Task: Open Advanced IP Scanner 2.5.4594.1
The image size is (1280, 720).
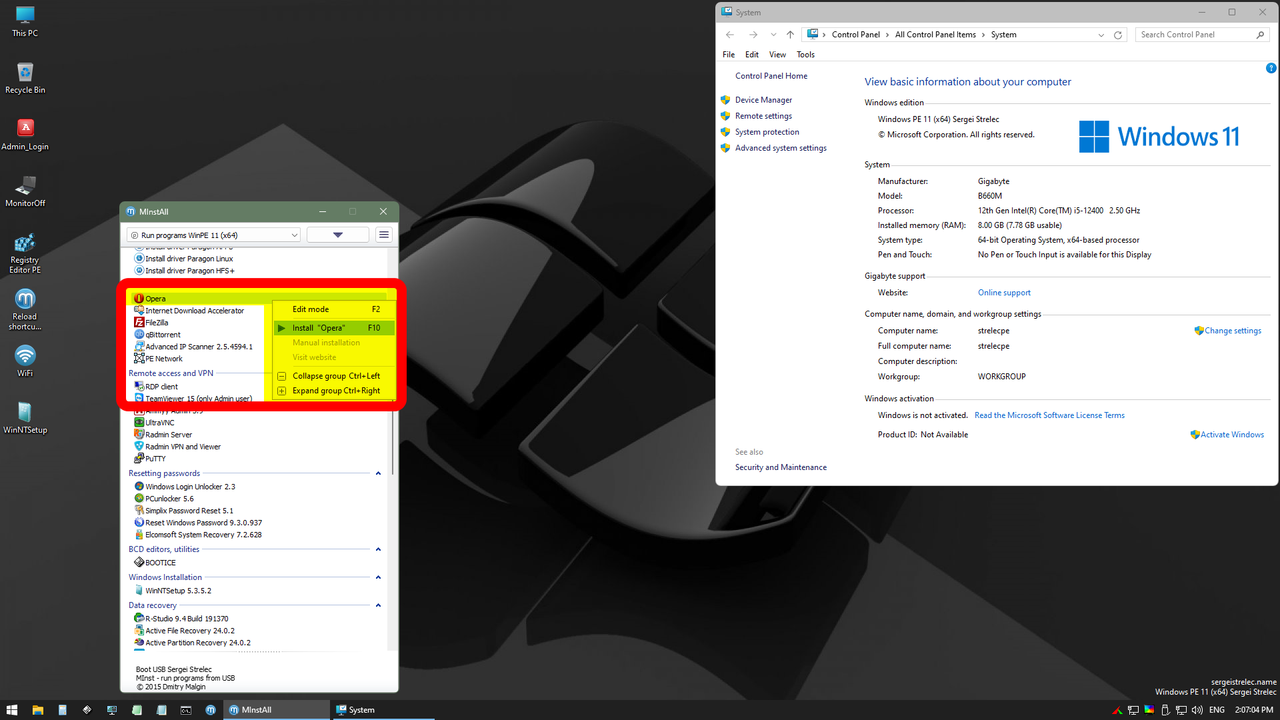Action: [137, 346]
